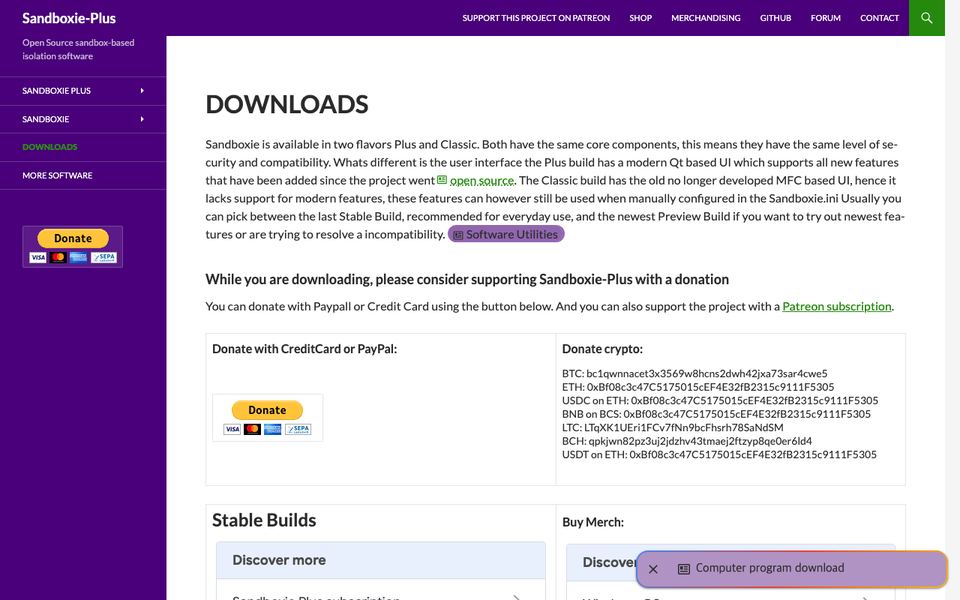Click the DOWNLOADS page heading

pos(287,104)
